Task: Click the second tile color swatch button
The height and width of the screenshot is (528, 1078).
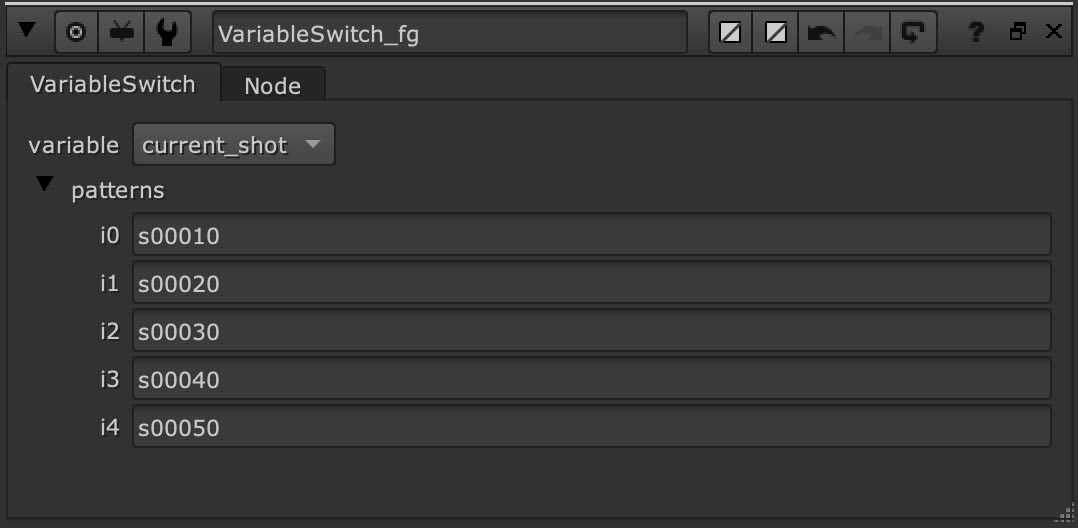Action: [775, 33]
